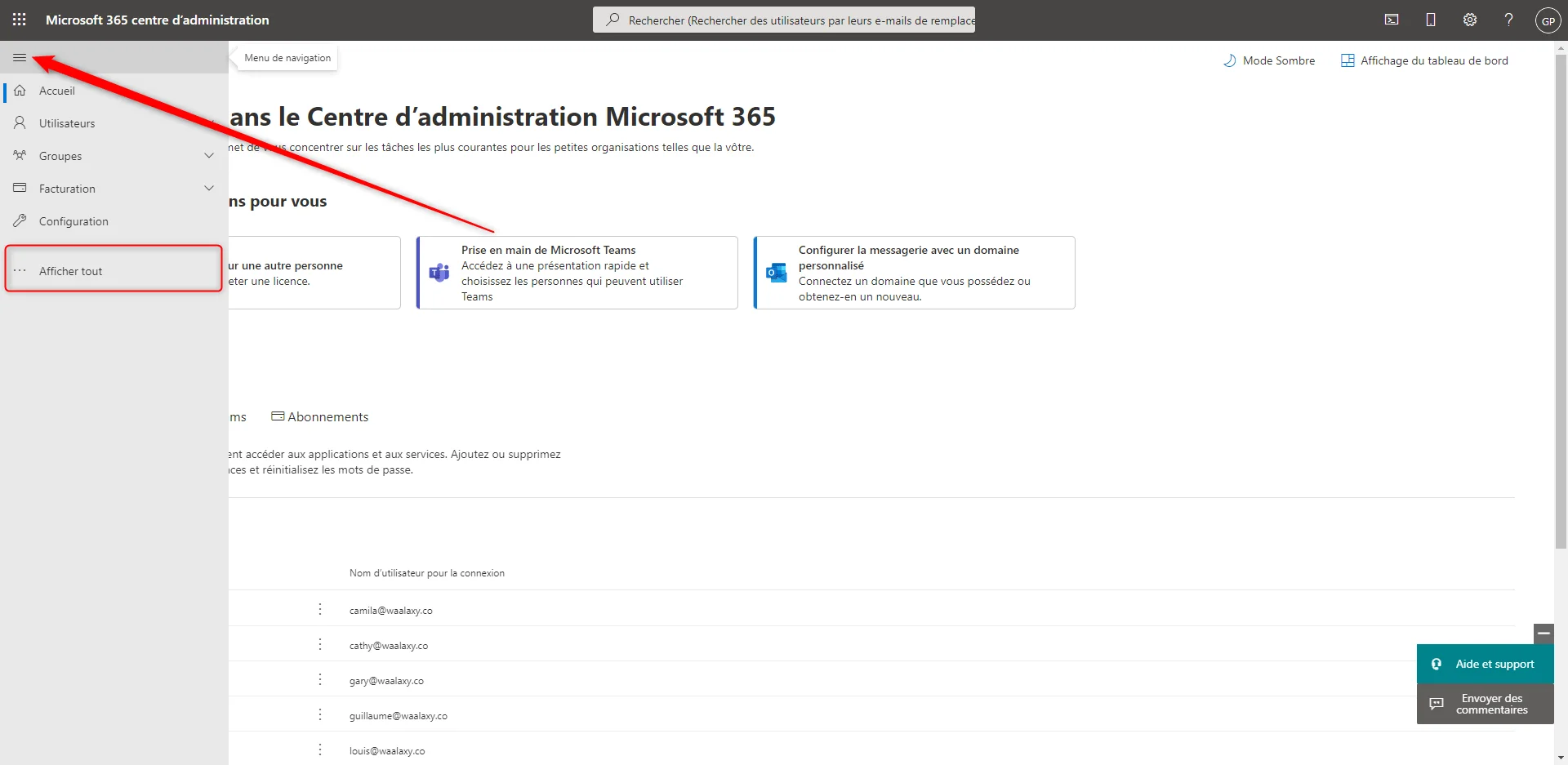Click the Groupes people icon
Image resolution: width=1568 pixels, height=765 pixels.
tap(20, 155)
